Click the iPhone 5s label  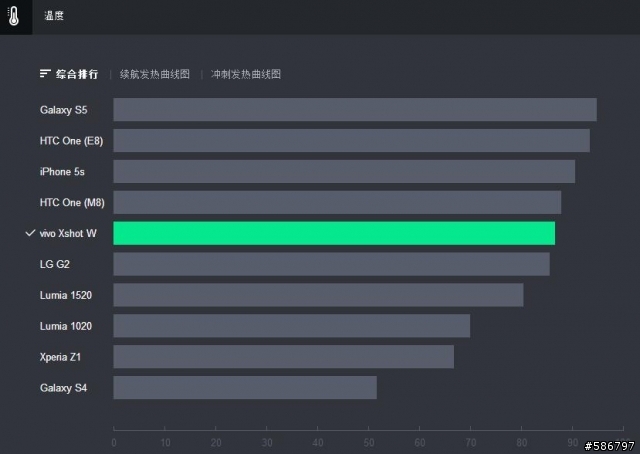[x=62, y=171]
